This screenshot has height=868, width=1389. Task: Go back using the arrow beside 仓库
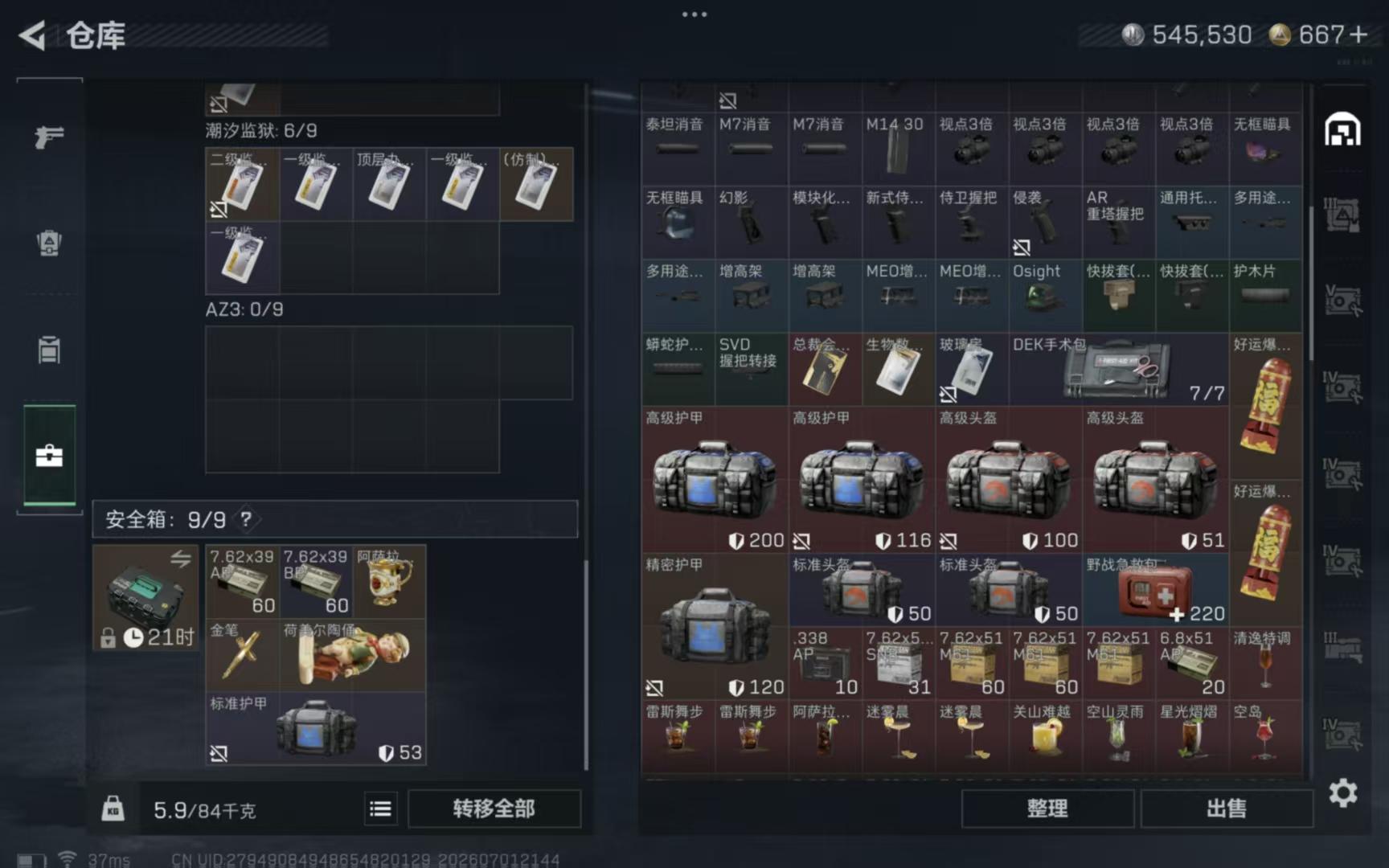tap(32, 35)
